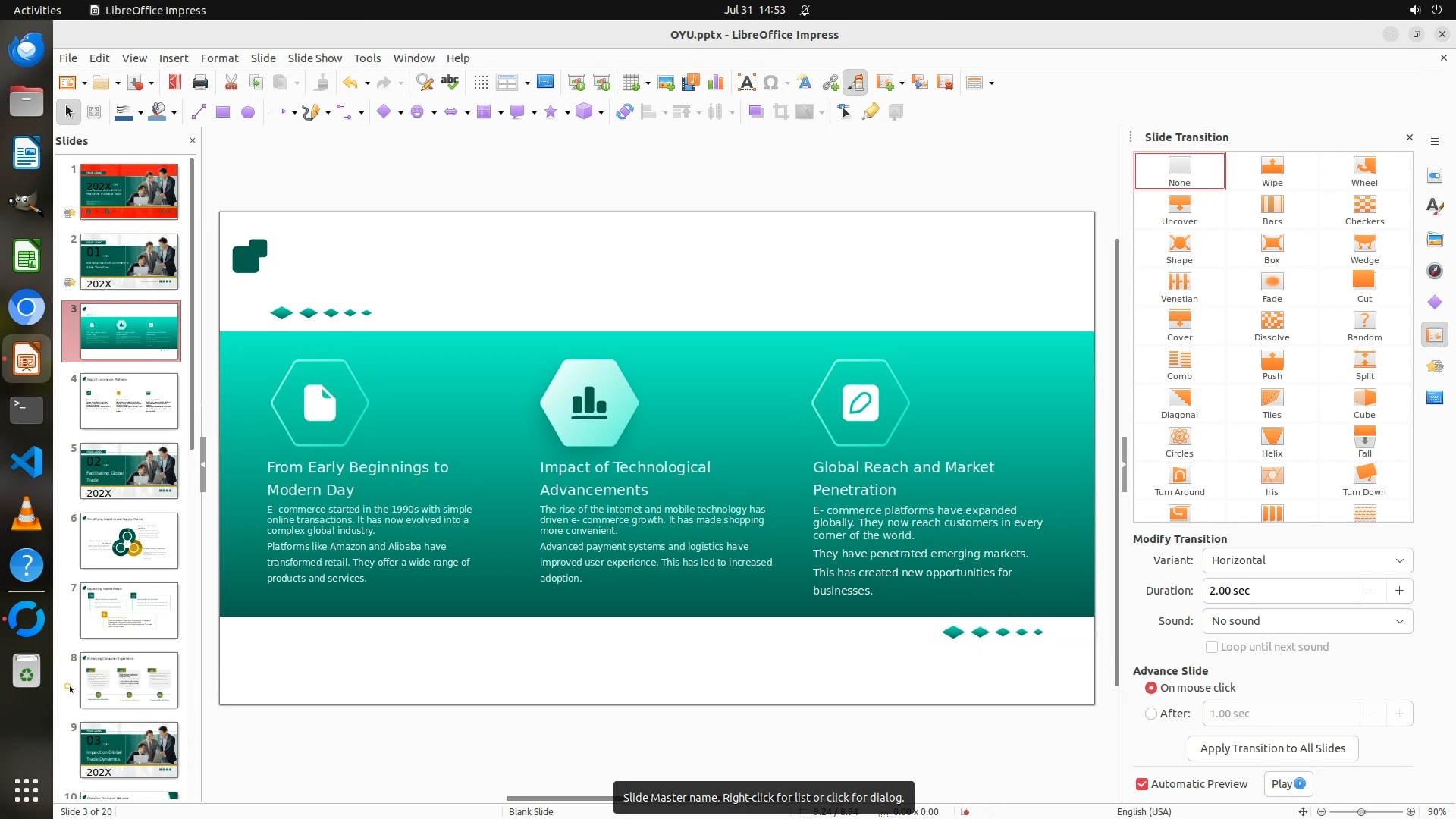Viewport: 1456px width, 819px height.
Task: Pick the Cube transition effect
Action: coord(1364,403)
